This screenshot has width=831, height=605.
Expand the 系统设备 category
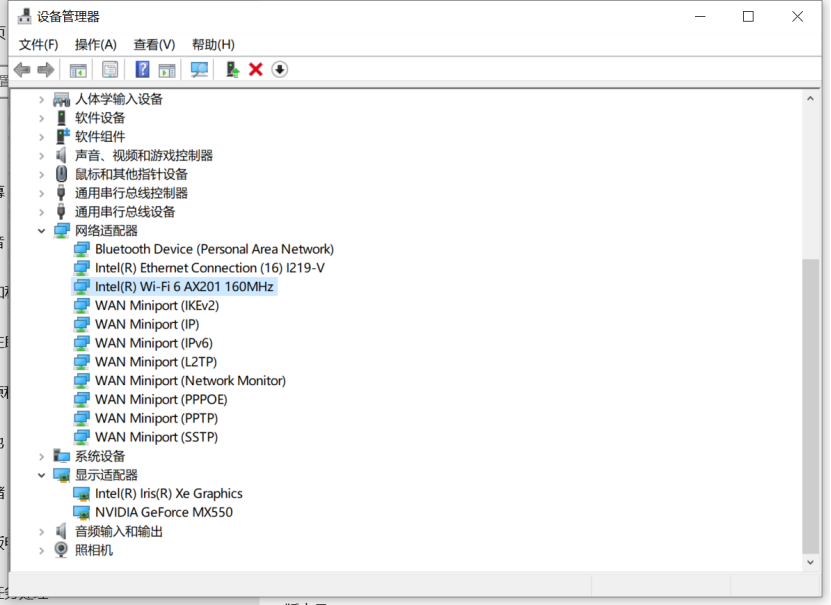(x=41, y=456)
